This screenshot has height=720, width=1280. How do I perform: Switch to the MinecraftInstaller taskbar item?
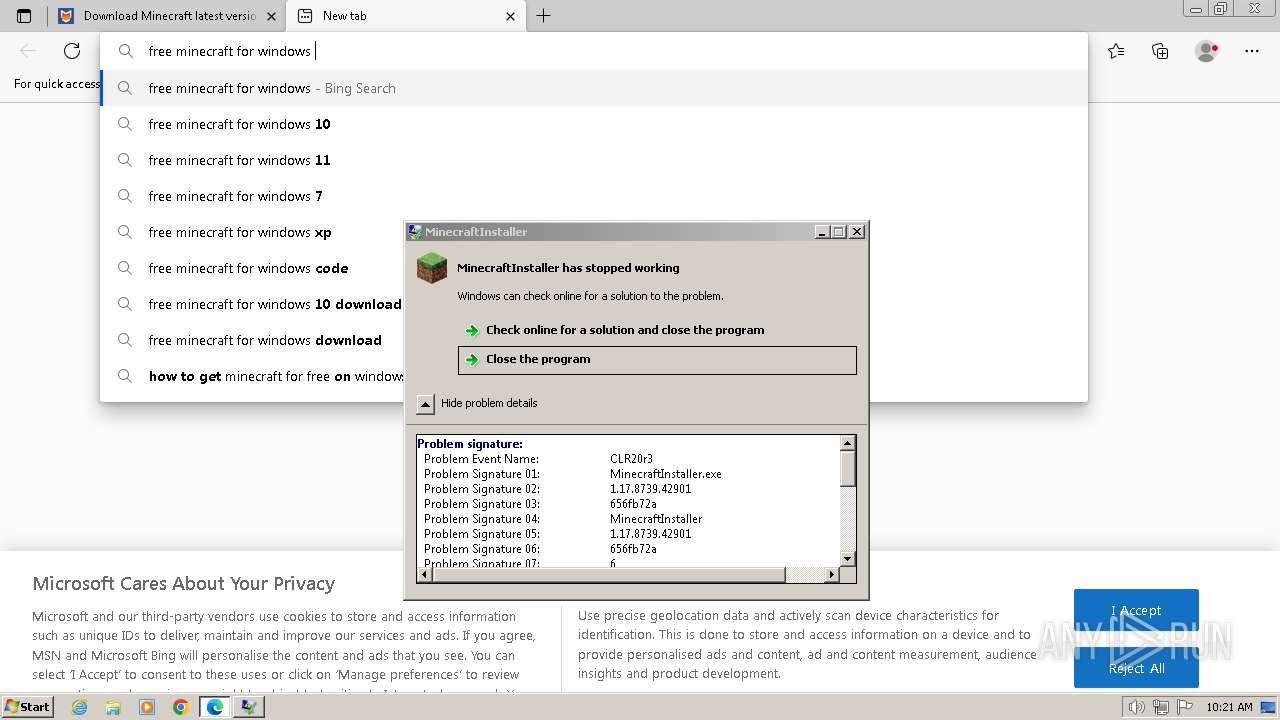(x=248, y=707)
